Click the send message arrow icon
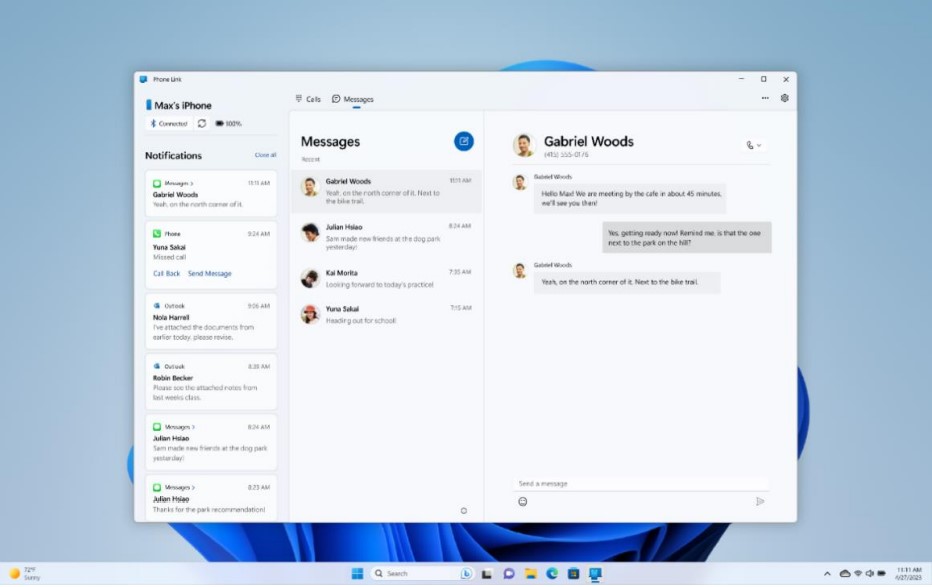 [761, 501]
